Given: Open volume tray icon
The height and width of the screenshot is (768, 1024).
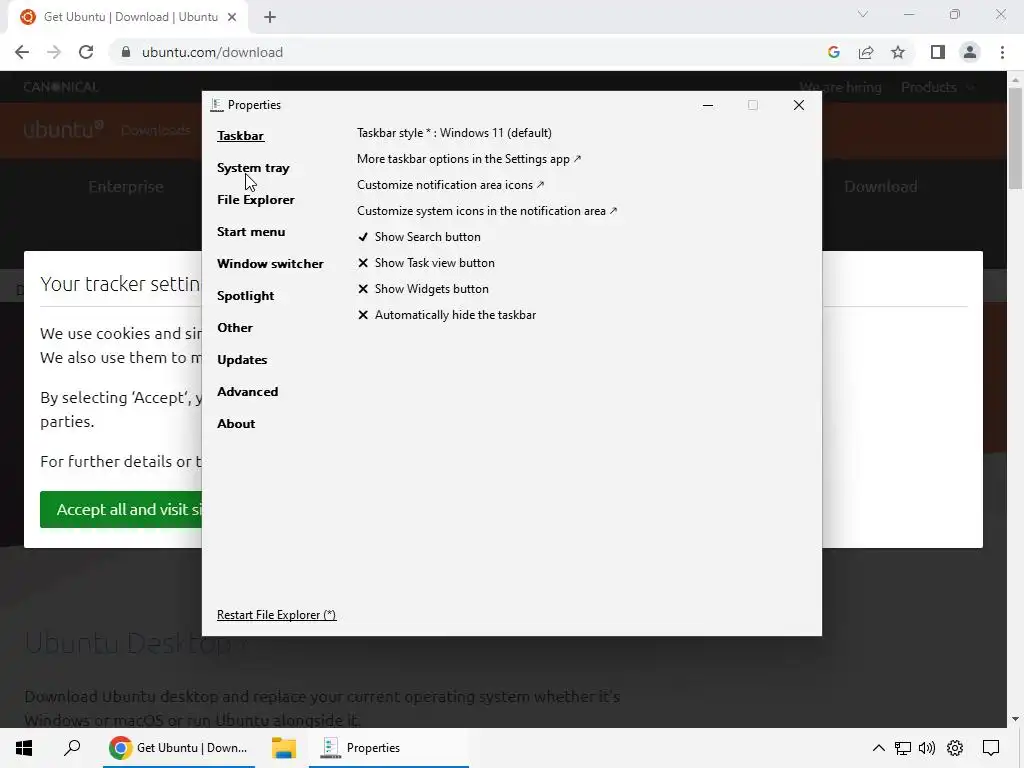Looking at the screenshot, I should tap(927, 748).
